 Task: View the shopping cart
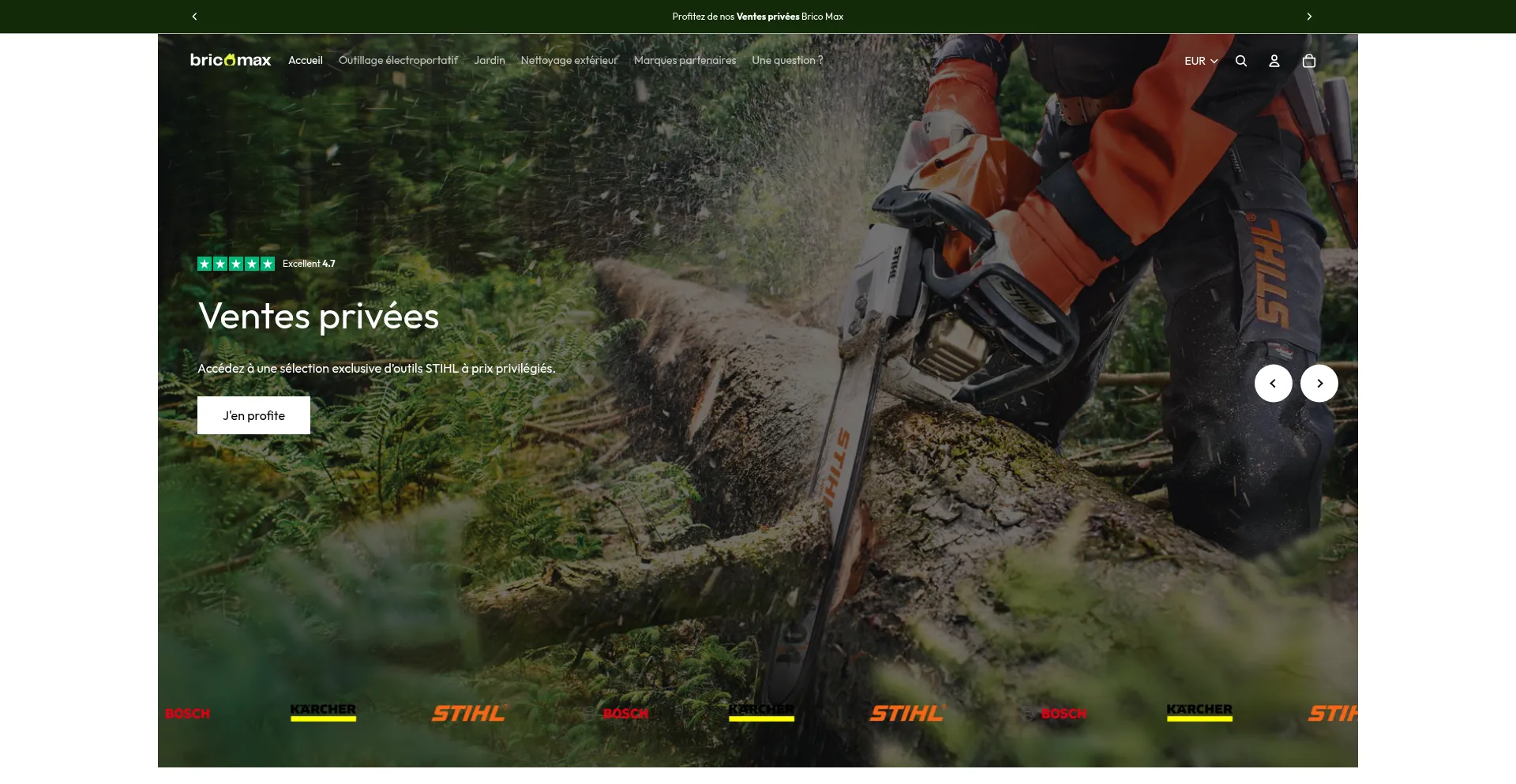tap(1308, 60)
